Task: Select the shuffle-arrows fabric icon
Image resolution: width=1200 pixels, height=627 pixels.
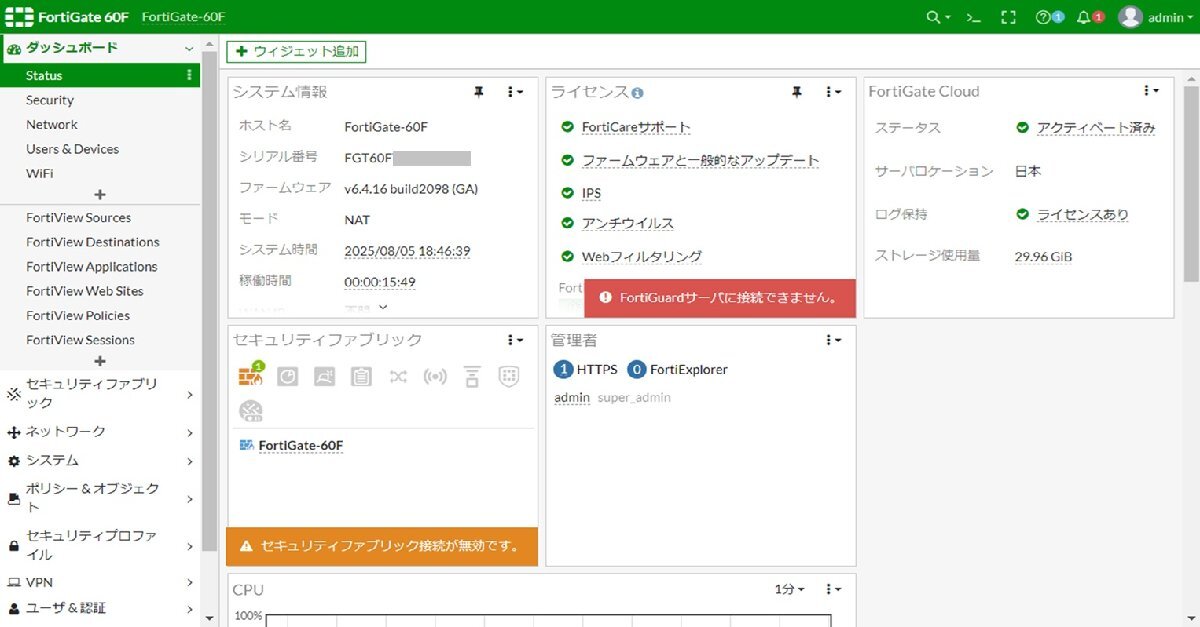Action: [x=398, y=376]
